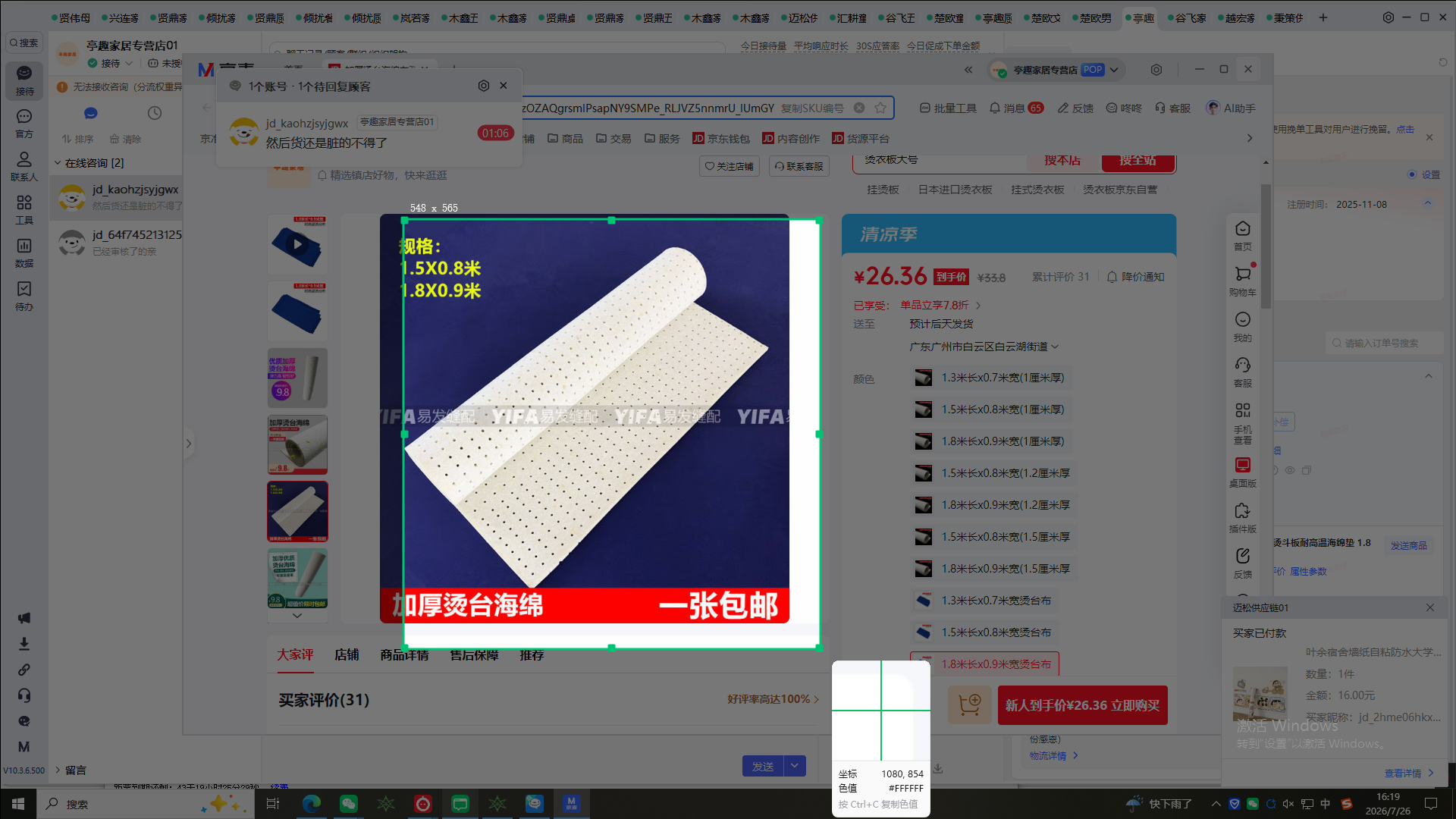The image size is (1456, 819).
Task: Click 新人到手价¥26.36 立即购买 button
Action: point(1082,705)
